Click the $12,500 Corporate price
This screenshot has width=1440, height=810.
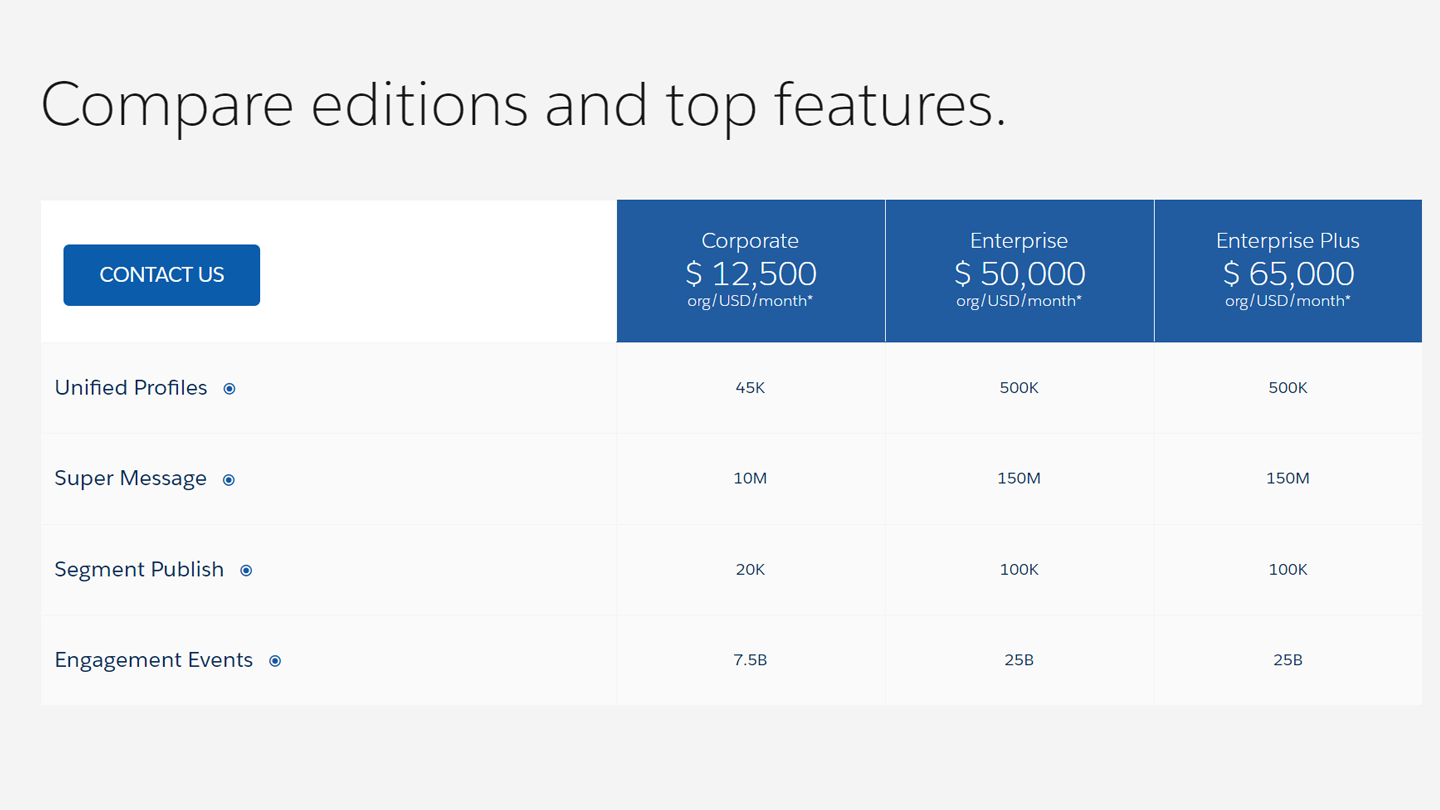coord(750,273)
